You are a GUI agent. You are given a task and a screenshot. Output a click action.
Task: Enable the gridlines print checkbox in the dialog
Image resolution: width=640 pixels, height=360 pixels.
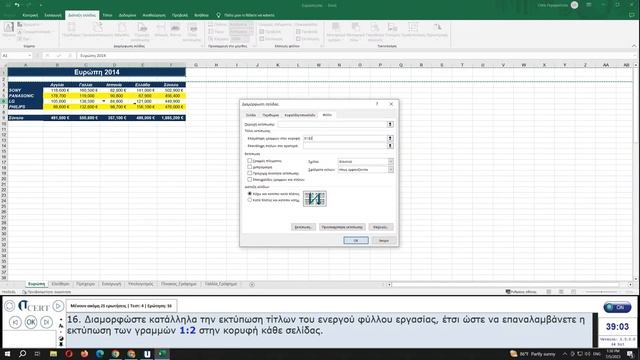(x=249, y=161)
